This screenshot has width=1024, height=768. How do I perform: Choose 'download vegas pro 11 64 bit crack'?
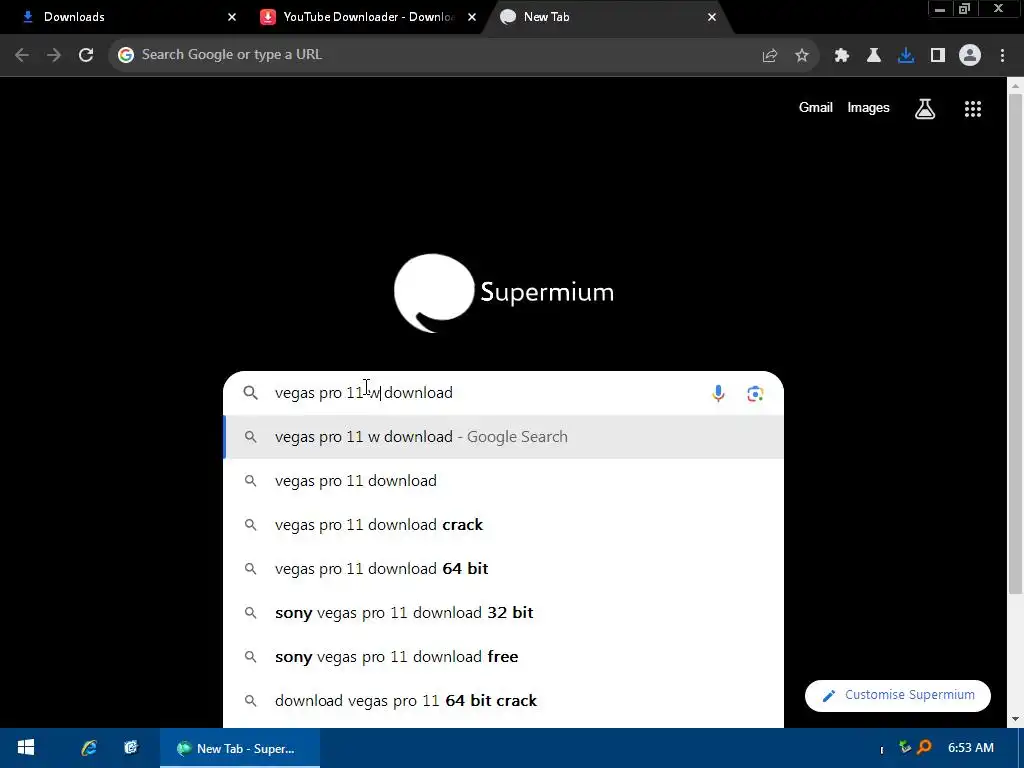(x=504, y=701)
